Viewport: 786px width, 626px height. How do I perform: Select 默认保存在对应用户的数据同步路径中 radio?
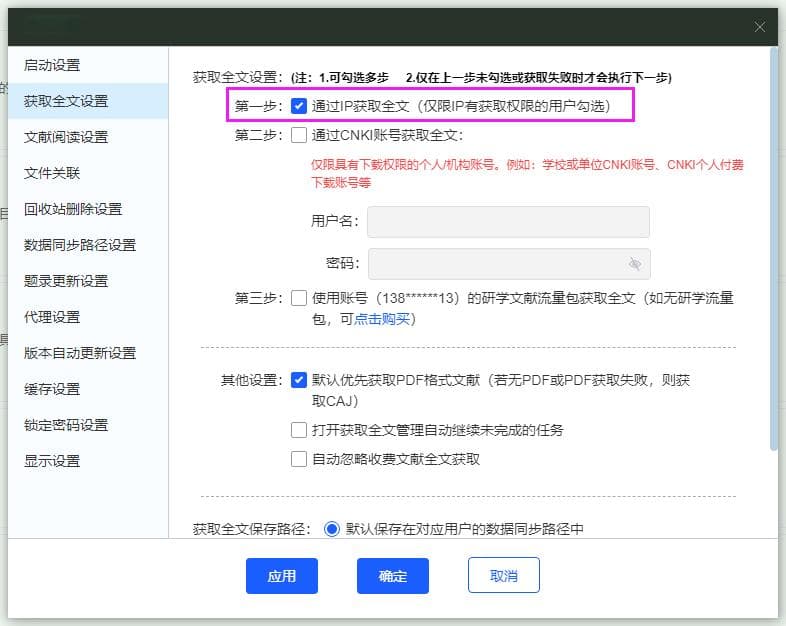pyautogui.click(x=331, y=529)
